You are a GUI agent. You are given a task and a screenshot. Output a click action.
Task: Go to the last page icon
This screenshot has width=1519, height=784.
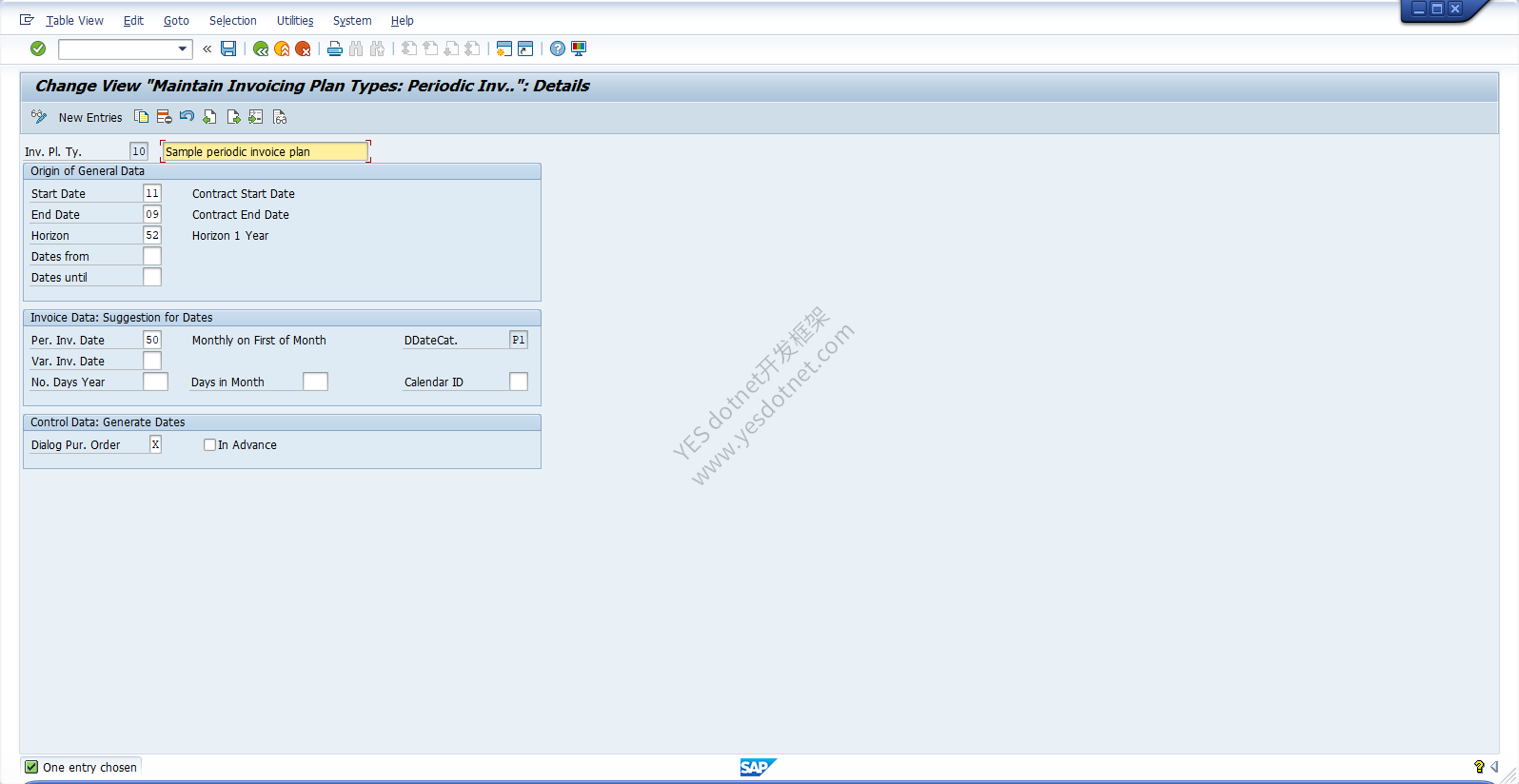(x=472, y=49)
